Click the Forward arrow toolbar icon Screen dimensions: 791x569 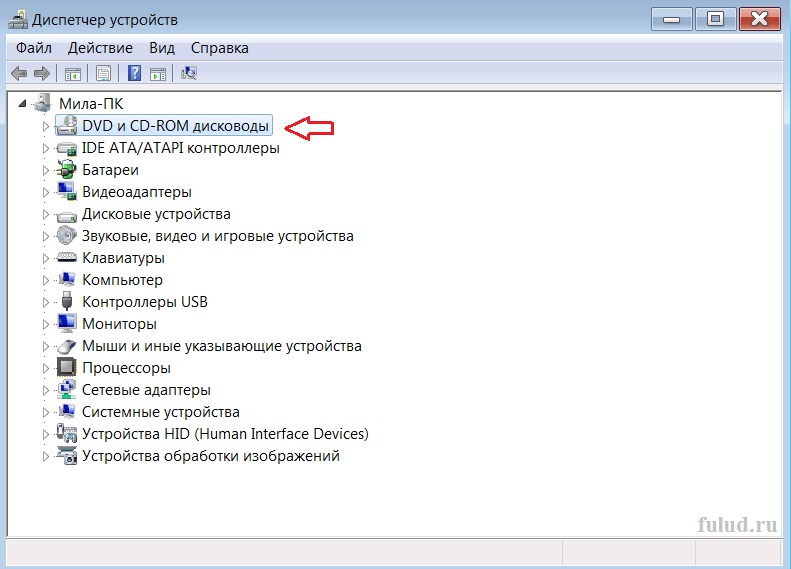[x=42, y=74]
